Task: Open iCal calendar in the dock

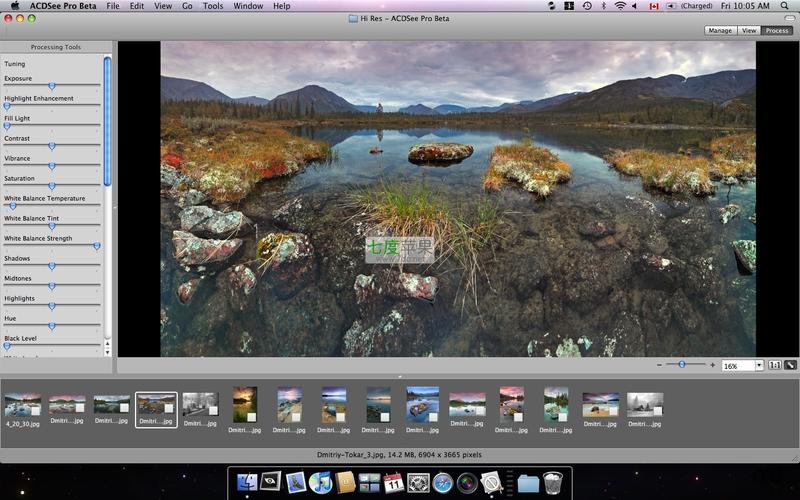Action: coord(393,482)
